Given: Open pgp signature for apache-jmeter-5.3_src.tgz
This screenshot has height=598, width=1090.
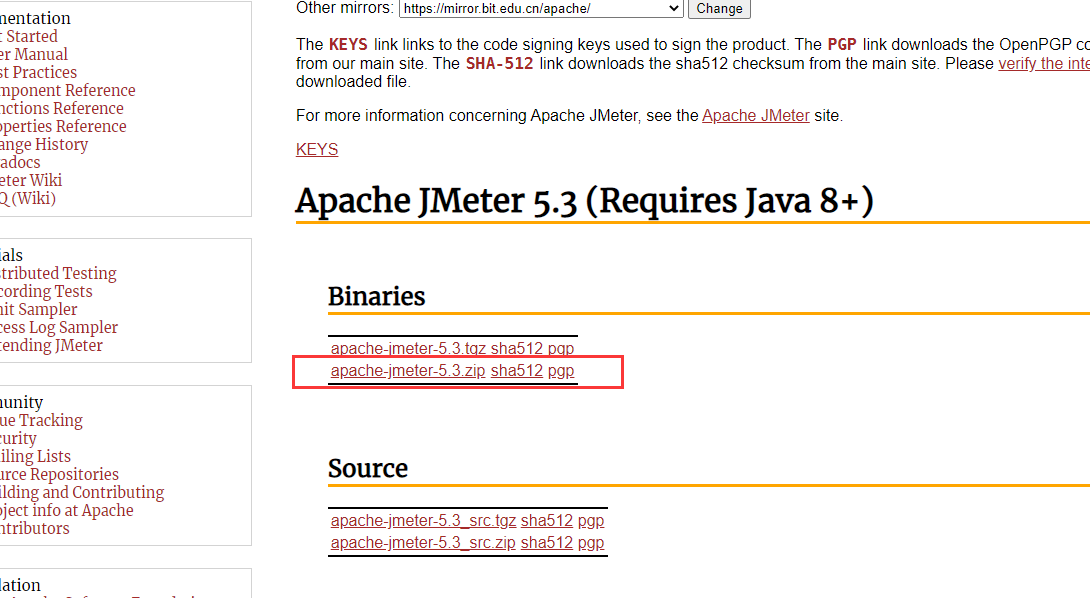Looking at the screenshot, I should pyautogui.click(x=591, y=520).
